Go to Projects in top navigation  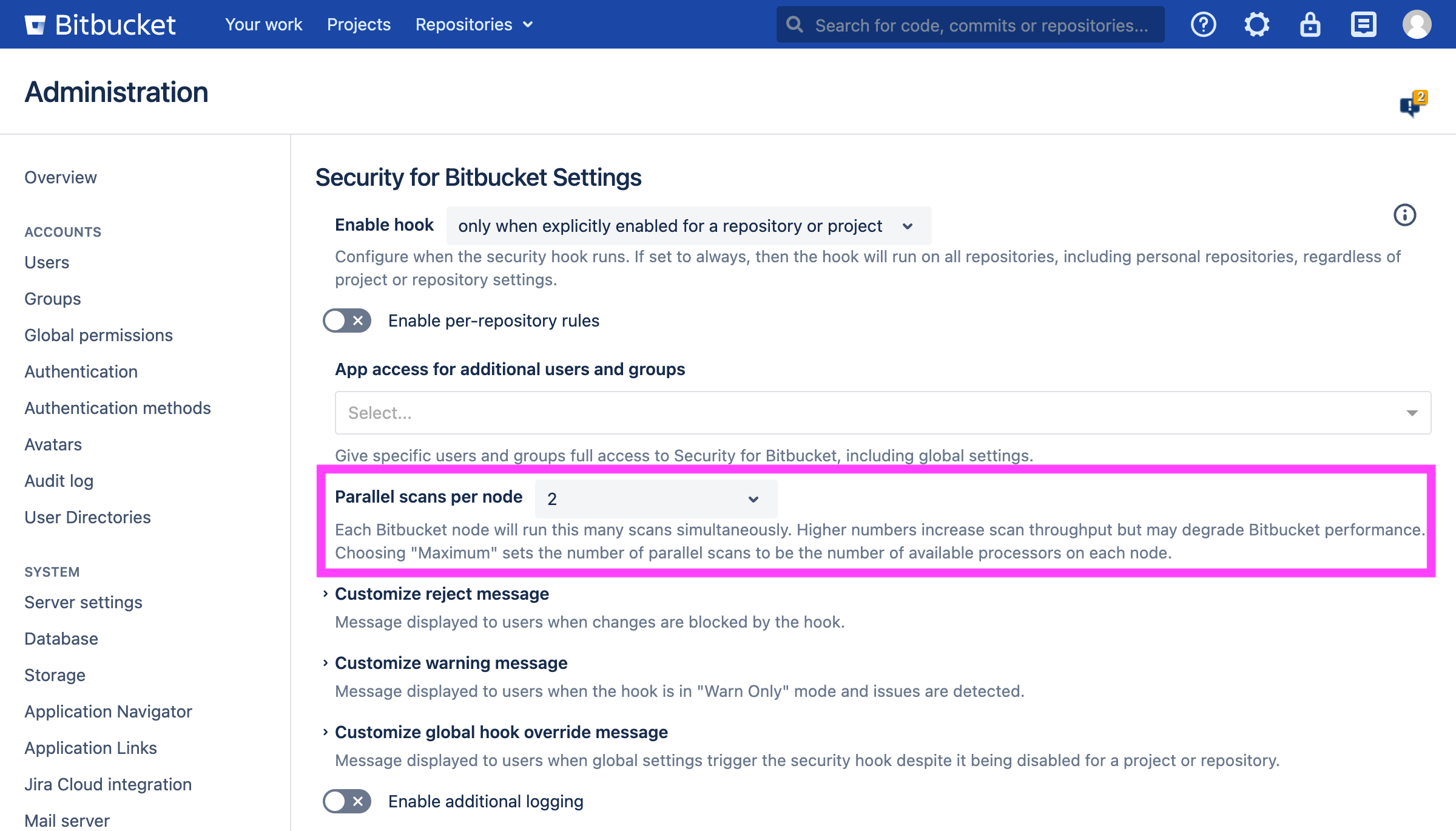359,25
